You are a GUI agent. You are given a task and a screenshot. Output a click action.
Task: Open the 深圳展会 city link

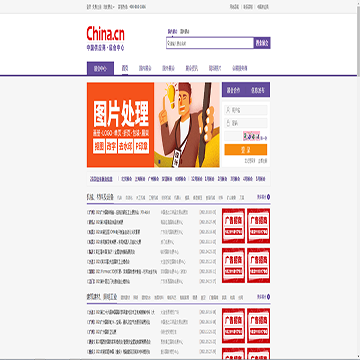point(167,179)
